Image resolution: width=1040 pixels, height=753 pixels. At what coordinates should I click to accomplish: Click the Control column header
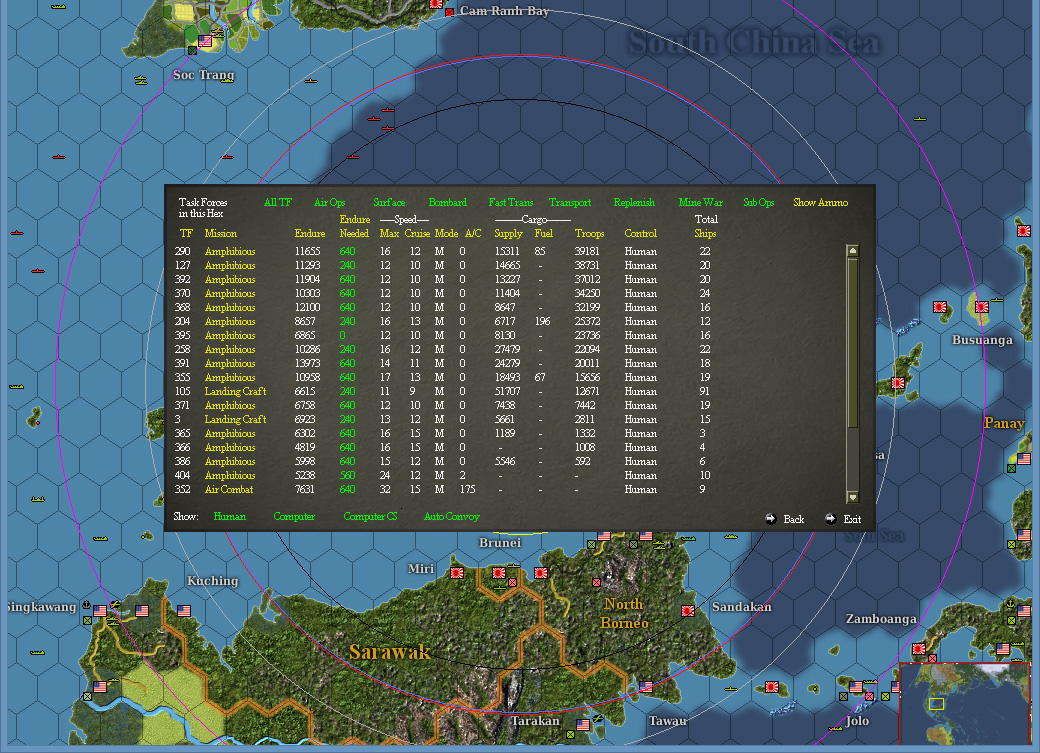pos(640,234)
